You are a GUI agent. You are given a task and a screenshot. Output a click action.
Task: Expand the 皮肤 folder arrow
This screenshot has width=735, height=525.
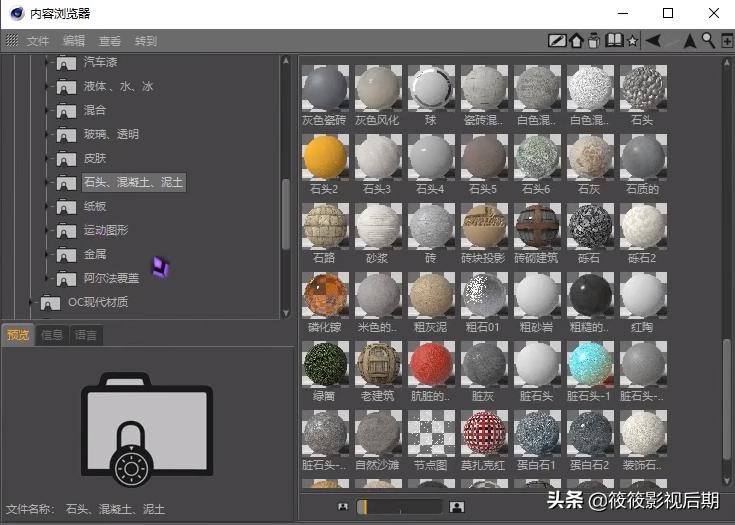[46, 158]
